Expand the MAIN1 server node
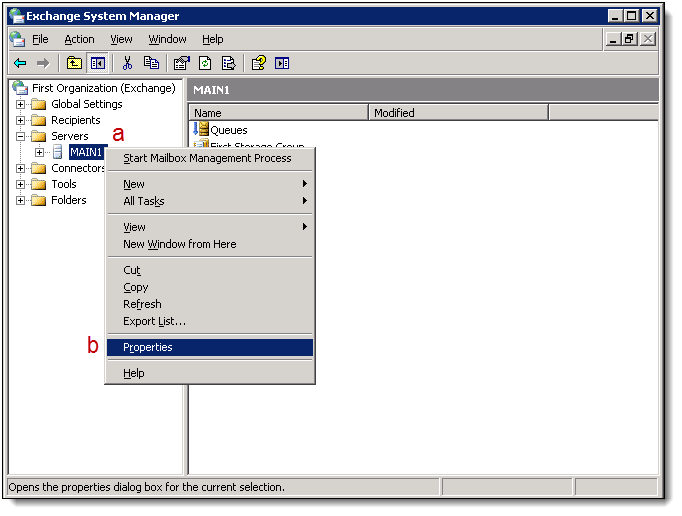This screenshot has width=682, height=516. point(39,152)
